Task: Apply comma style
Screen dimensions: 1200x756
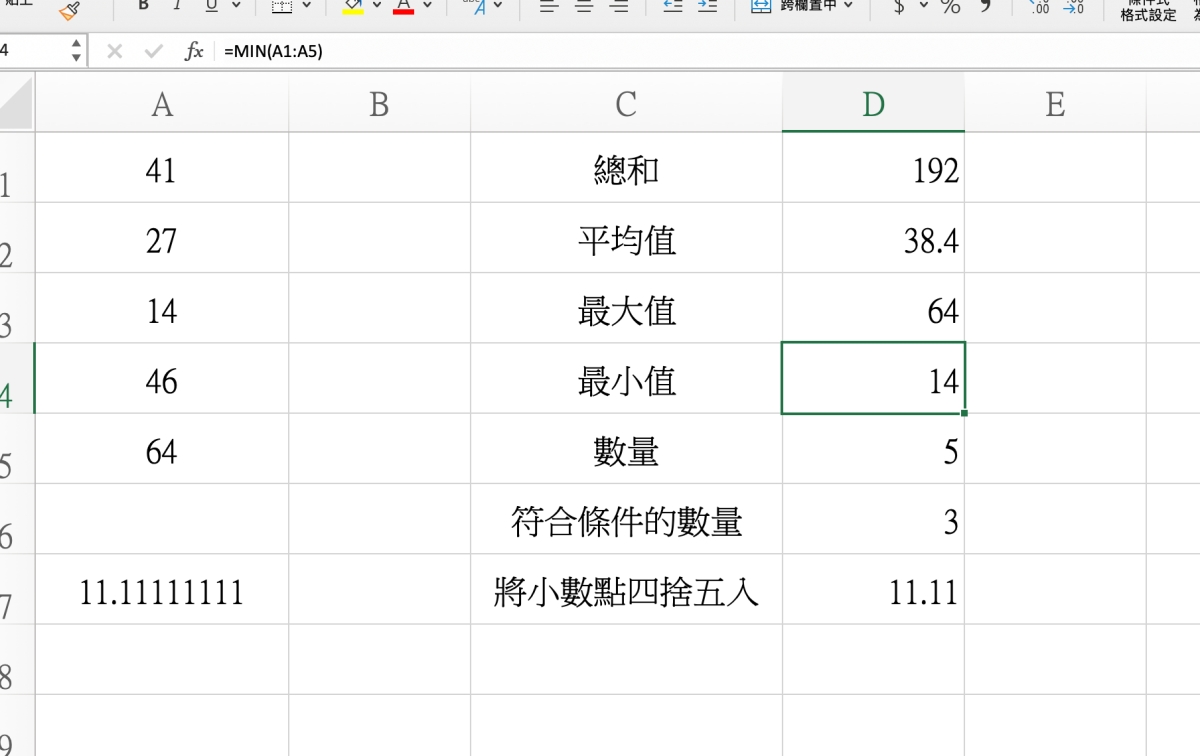Action: pyautogui.click(x=986, y=6)
